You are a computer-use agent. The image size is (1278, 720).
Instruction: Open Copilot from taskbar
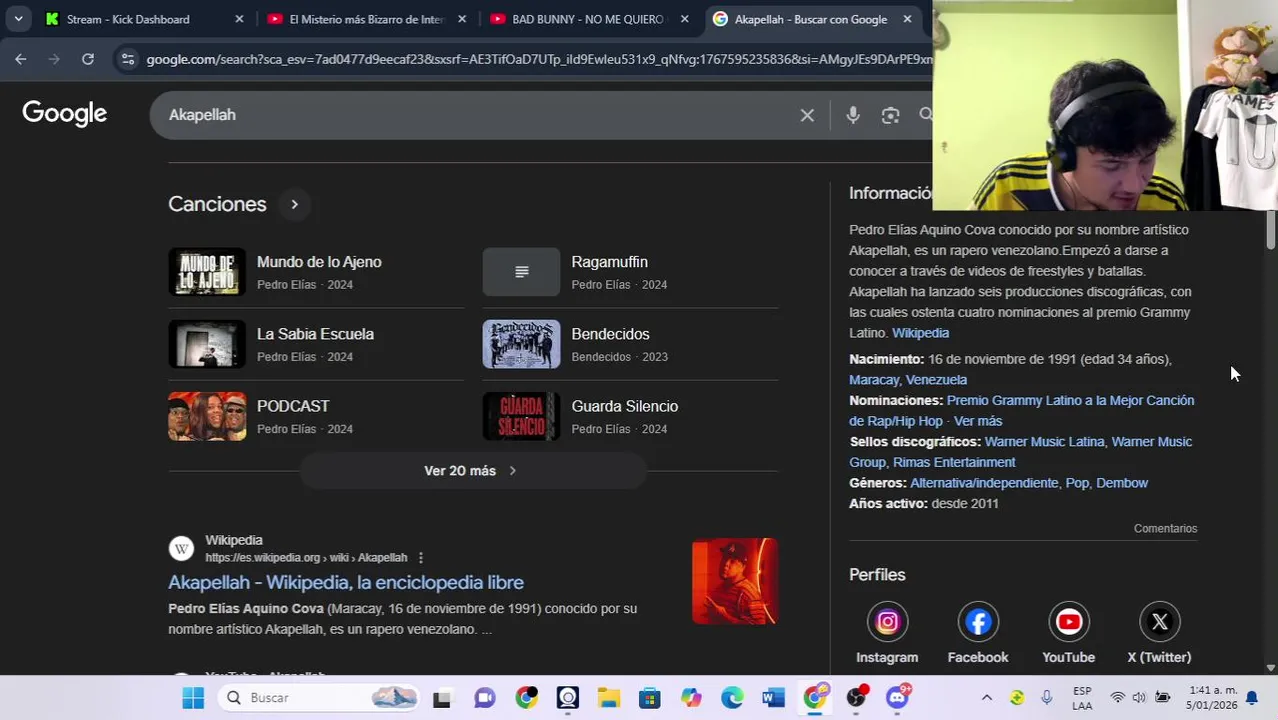click(691, 698)
